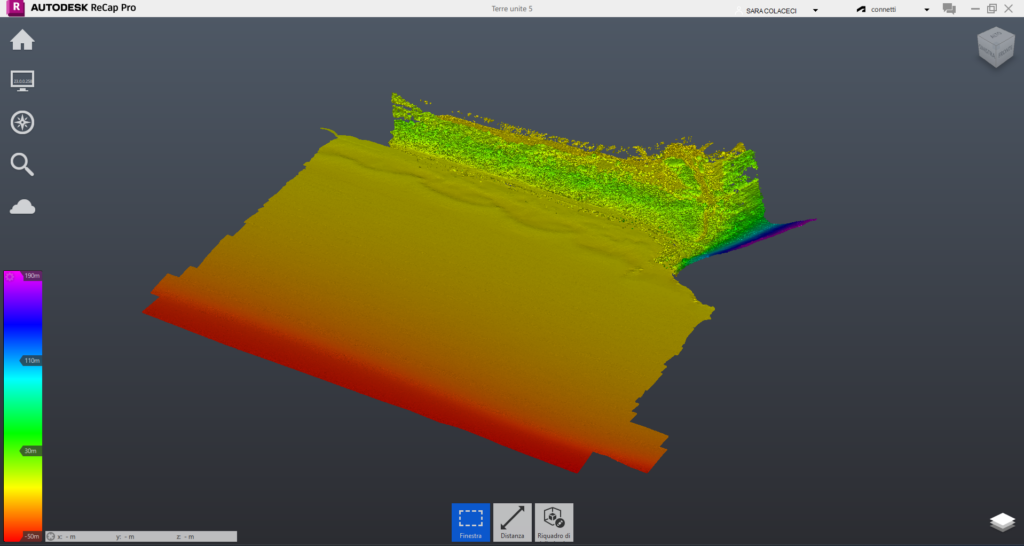
Task: Click the 30m marker on elevation scale
Action: point(30,451)
